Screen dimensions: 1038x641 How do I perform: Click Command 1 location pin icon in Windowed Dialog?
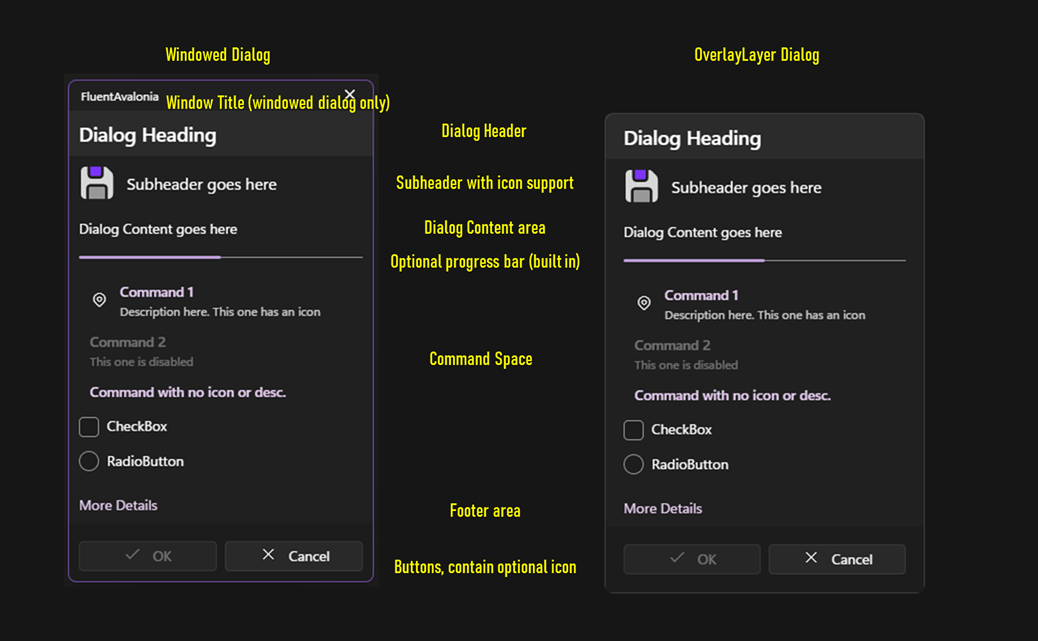(x=99, y=300)
